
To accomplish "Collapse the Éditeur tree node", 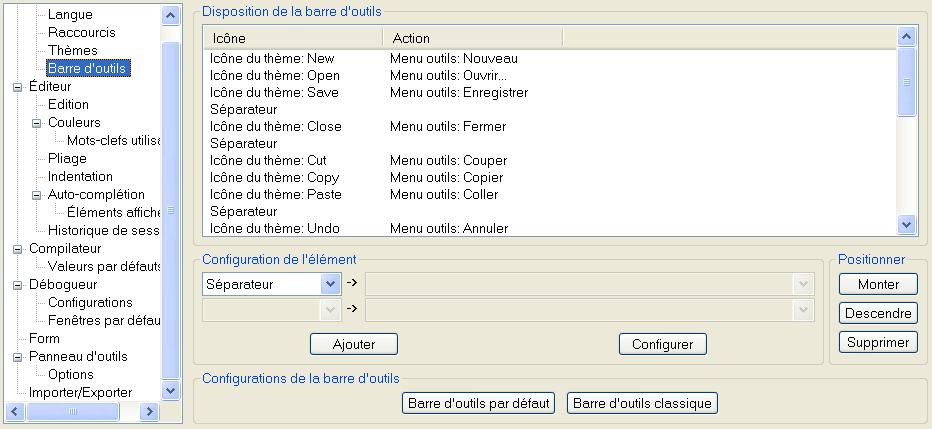I will tap(17, 87).
